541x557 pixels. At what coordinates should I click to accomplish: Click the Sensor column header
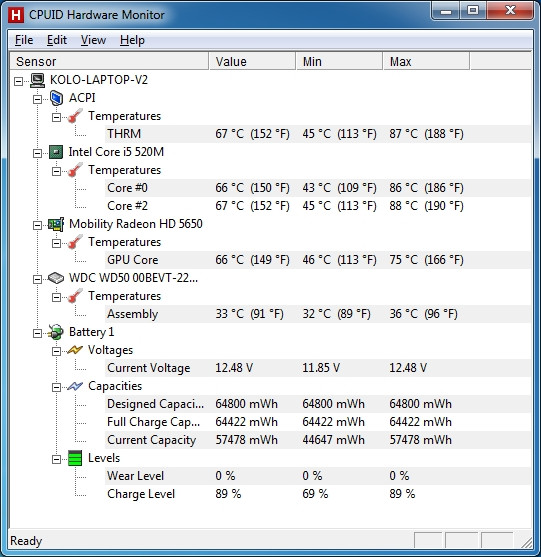[109, 61]
